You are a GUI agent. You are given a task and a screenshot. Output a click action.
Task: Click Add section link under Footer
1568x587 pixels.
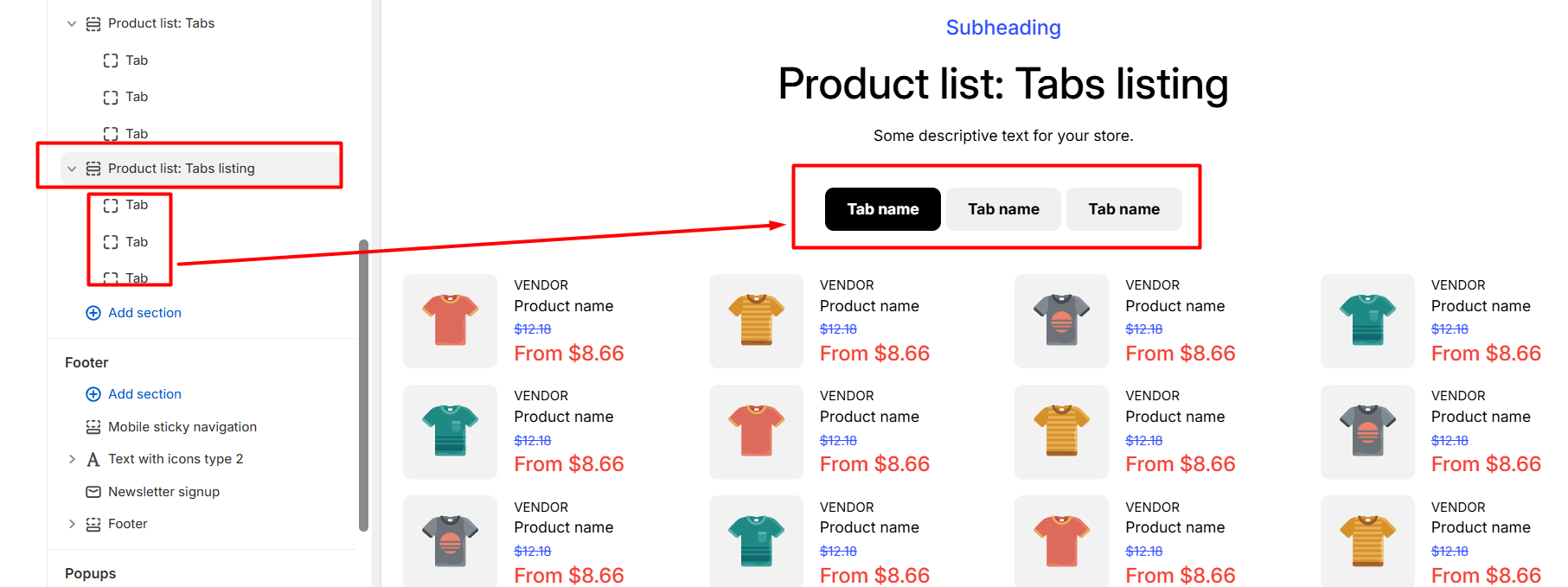tap(144, 394)
